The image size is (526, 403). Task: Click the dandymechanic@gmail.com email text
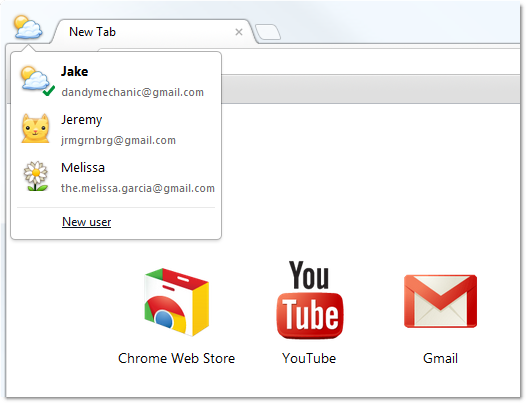tap(133, 92)
